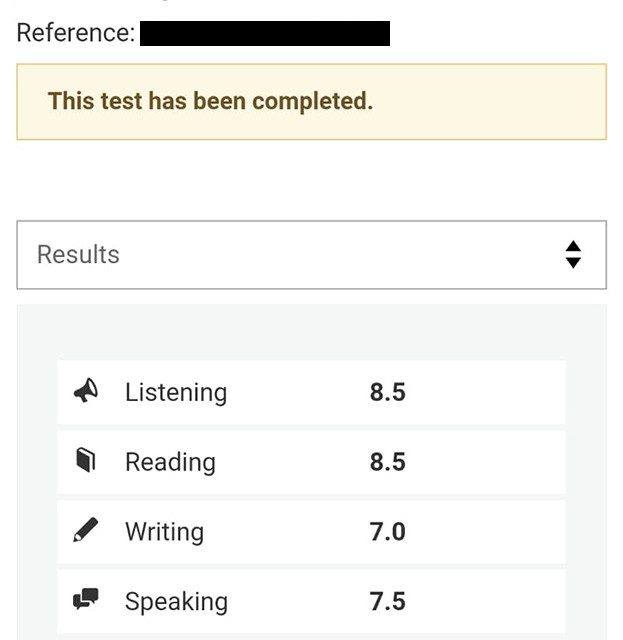
Task: Click the Reading score of 8.5
Action: 387,462
